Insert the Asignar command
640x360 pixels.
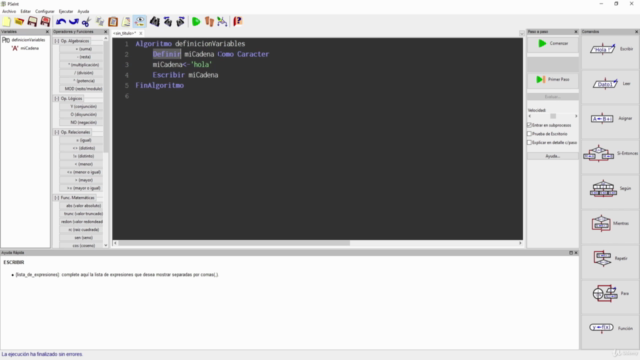(611, 119)
